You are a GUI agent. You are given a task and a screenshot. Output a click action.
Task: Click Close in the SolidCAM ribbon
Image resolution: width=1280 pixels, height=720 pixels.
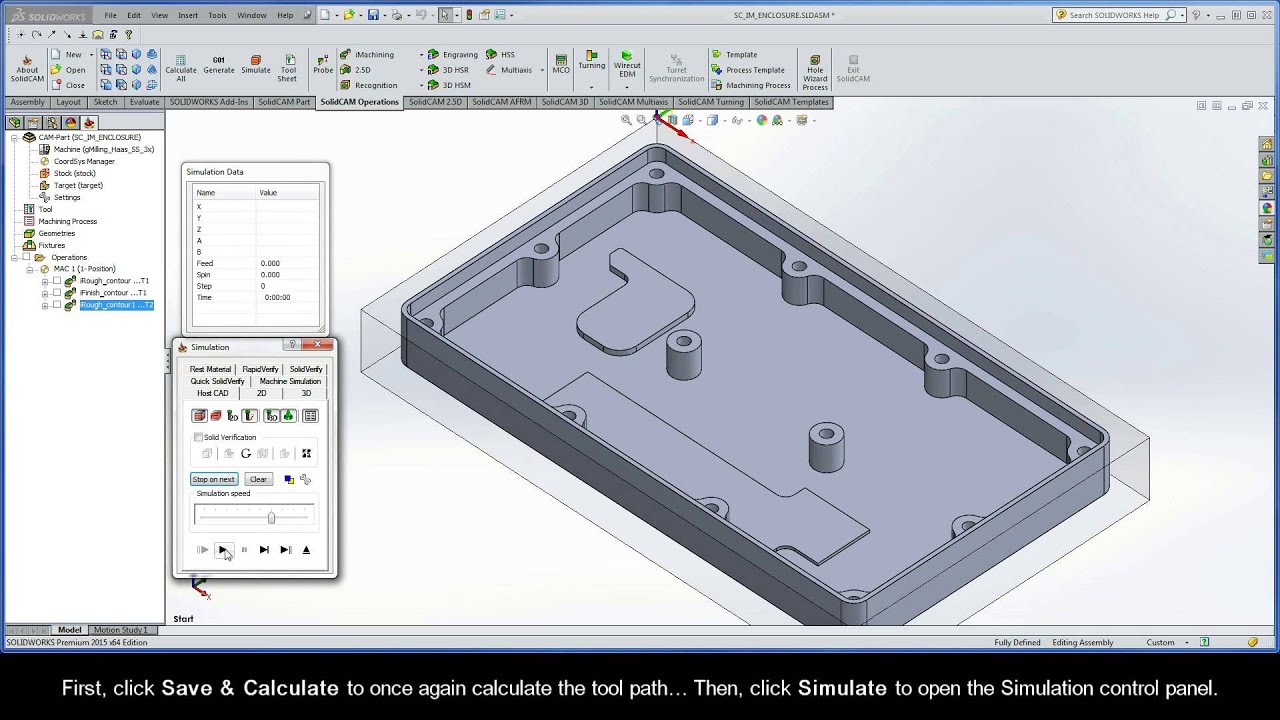pyautogui.click(x=68, y=85)
